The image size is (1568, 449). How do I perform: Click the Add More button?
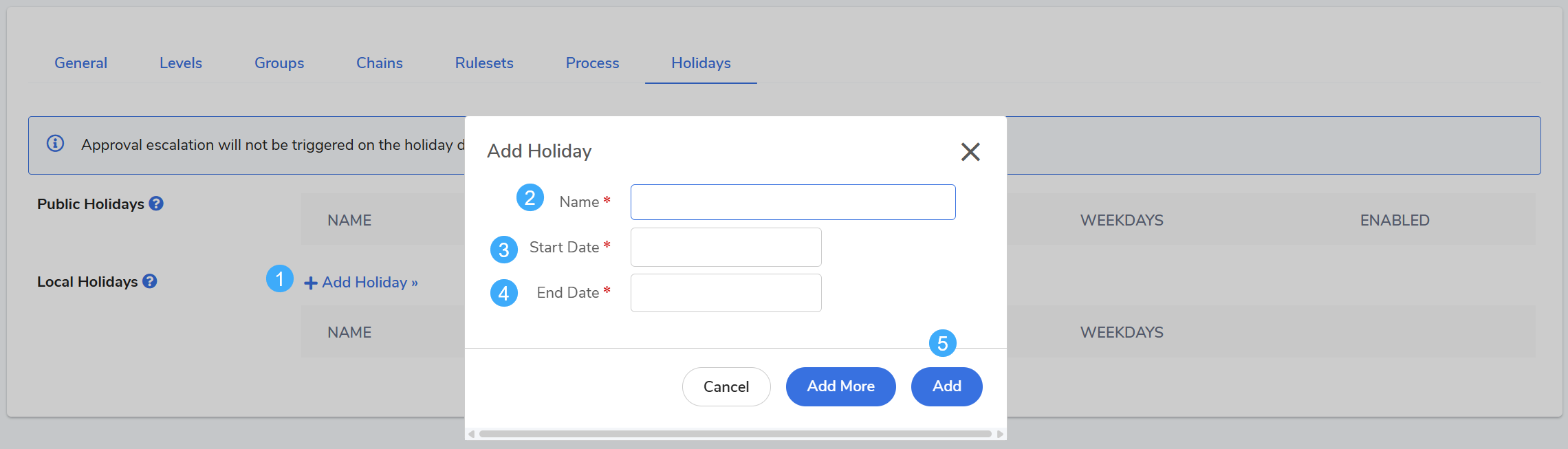click(840, 386)
